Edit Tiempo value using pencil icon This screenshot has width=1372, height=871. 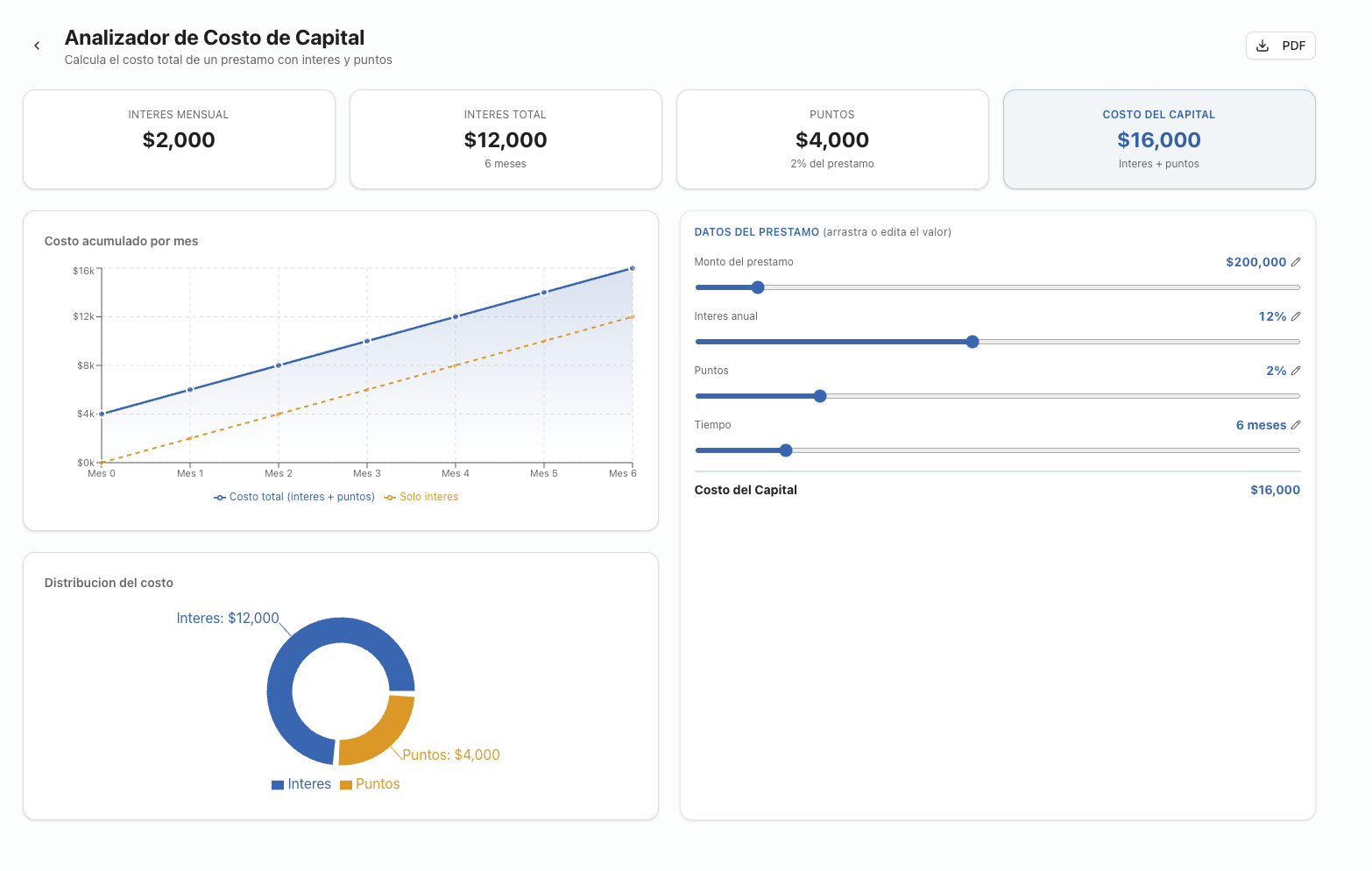(x=1296, y=425)
